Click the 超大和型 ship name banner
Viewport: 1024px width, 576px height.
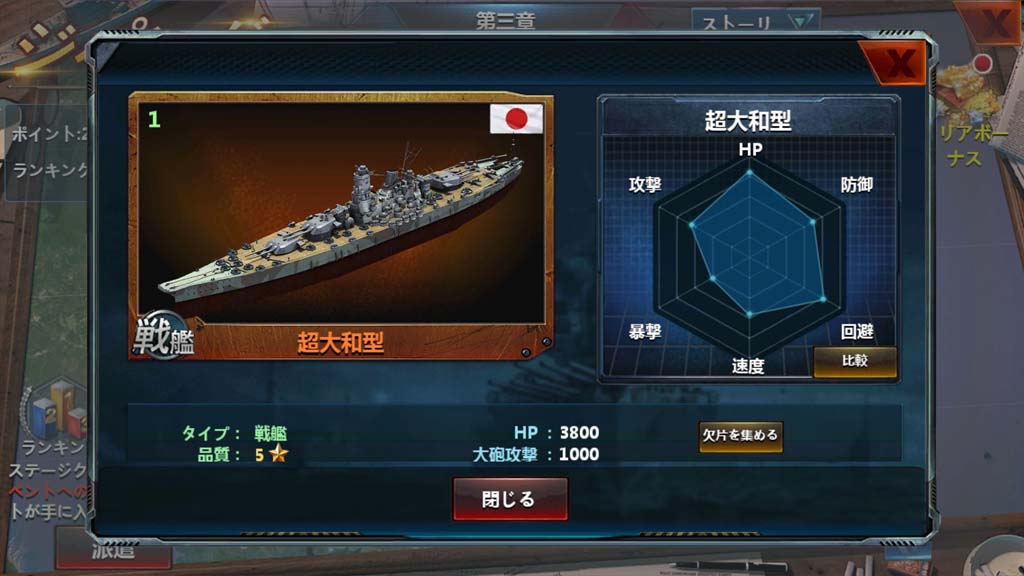click(x=340, y=343)
